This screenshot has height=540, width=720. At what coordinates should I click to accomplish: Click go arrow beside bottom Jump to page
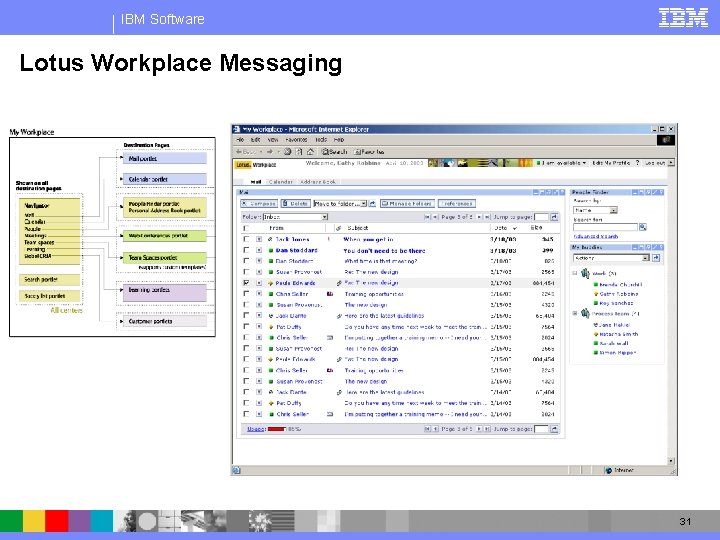[554, 429]
